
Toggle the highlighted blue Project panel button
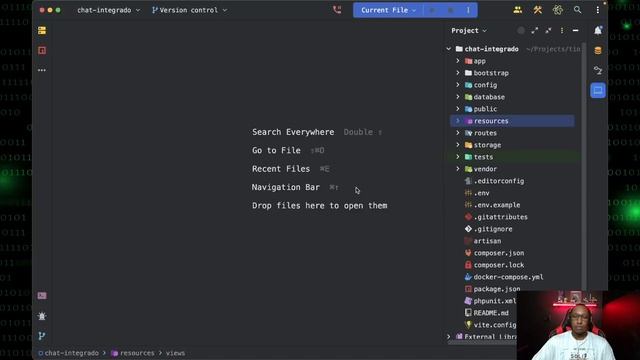(x=598, y=90)
